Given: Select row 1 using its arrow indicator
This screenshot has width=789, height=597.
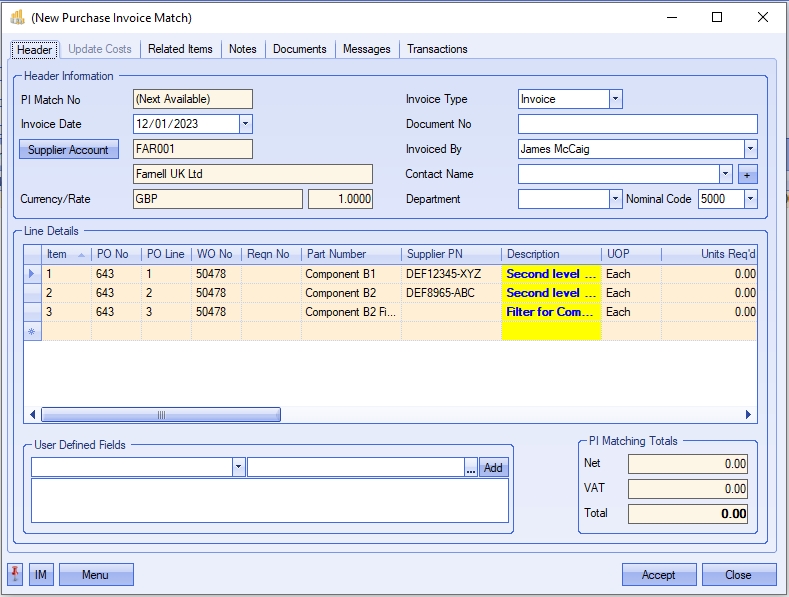Looking at the screenshot, I should 33,273.
